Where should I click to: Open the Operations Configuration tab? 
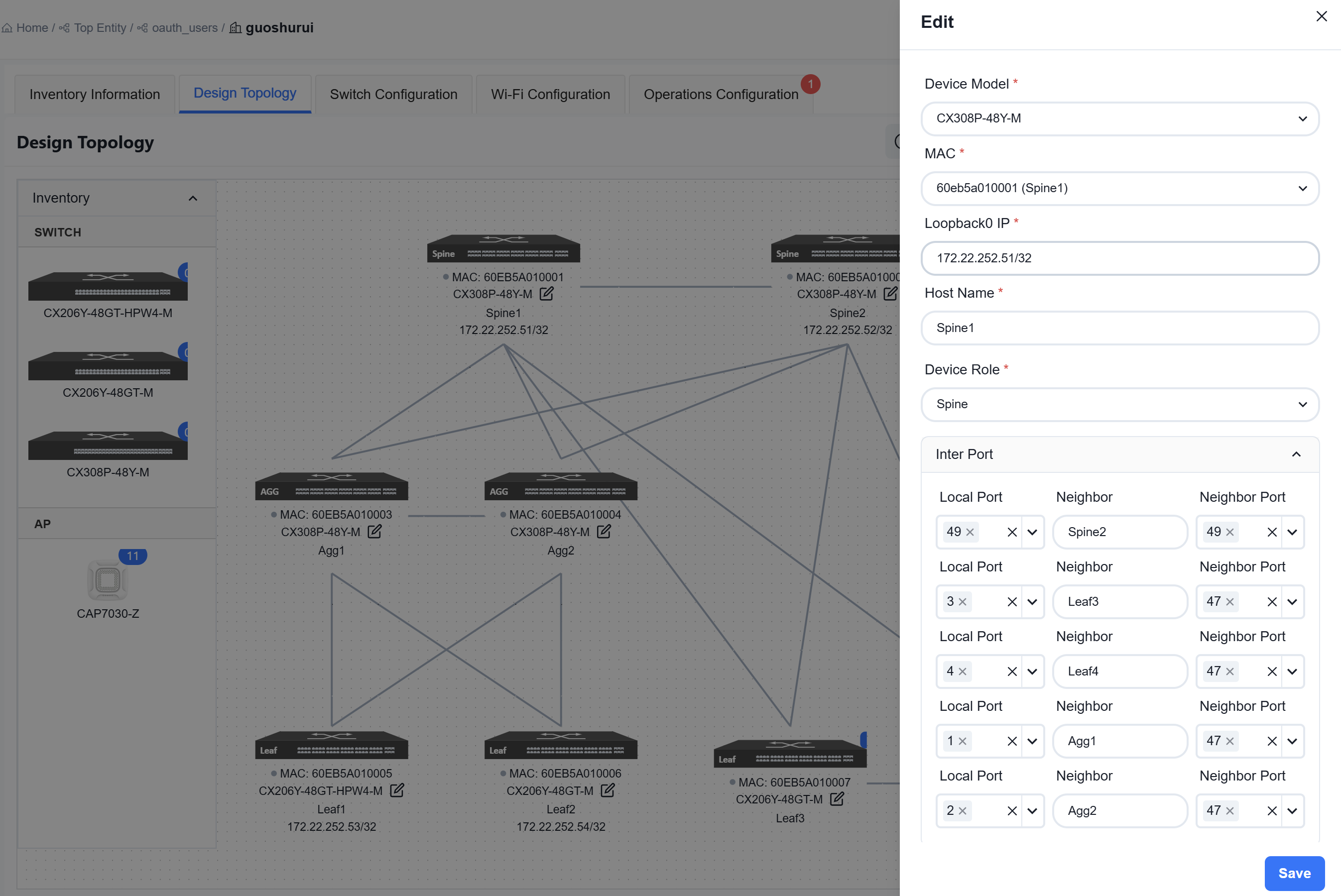point(721,94)
